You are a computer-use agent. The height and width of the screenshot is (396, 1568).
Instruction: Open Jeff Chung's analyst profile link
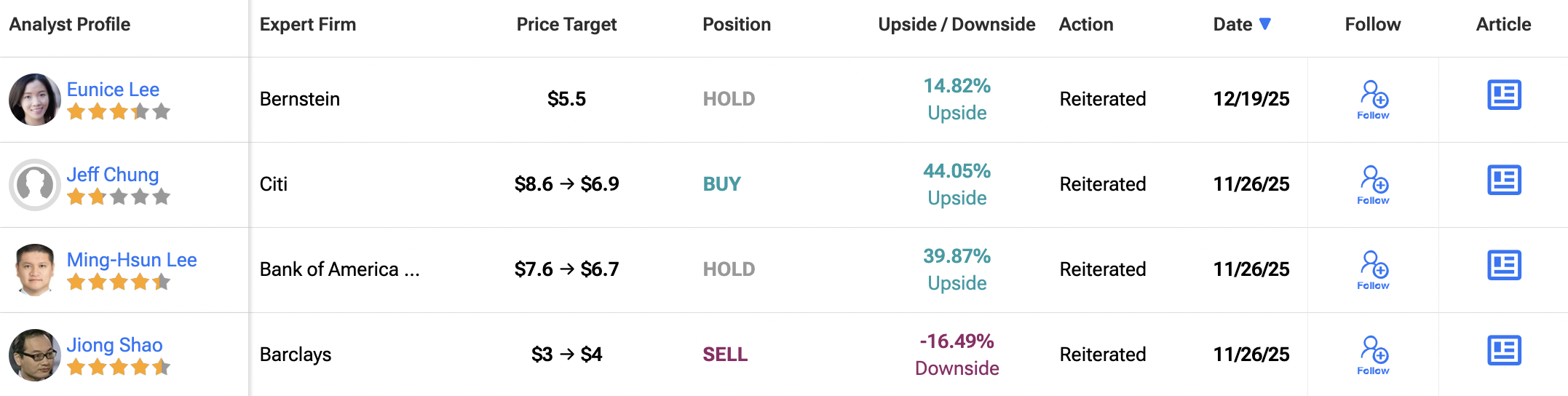click(112, 175)
